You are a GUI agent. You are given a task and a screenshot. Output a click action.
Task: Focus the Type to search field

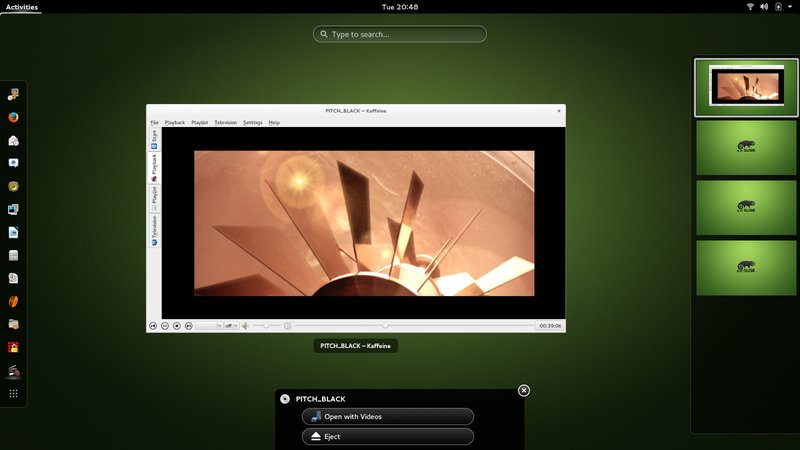point(399,34)
